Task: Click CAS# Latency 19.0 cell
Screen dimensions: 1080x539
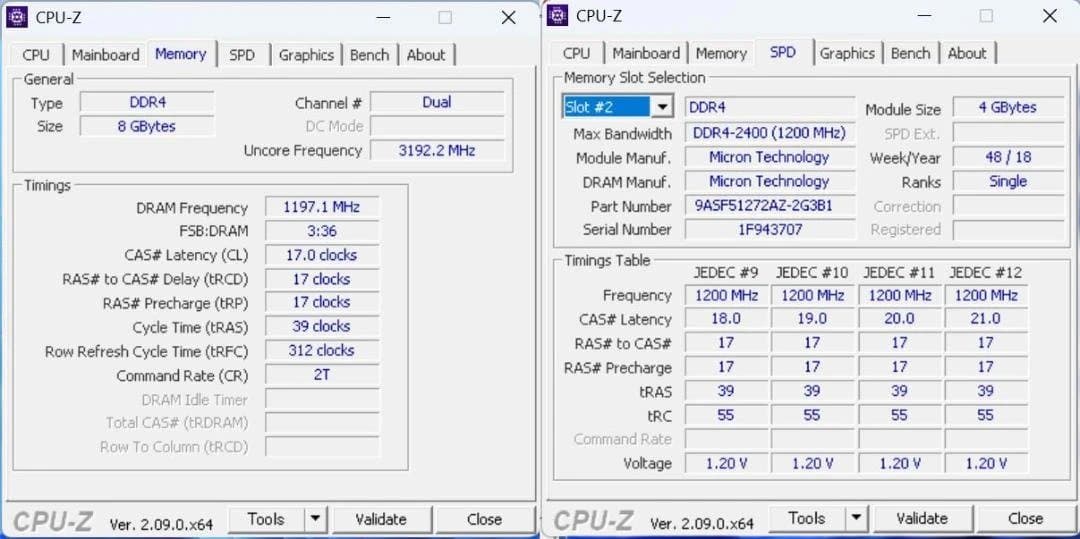Action: tap(813, 319)
